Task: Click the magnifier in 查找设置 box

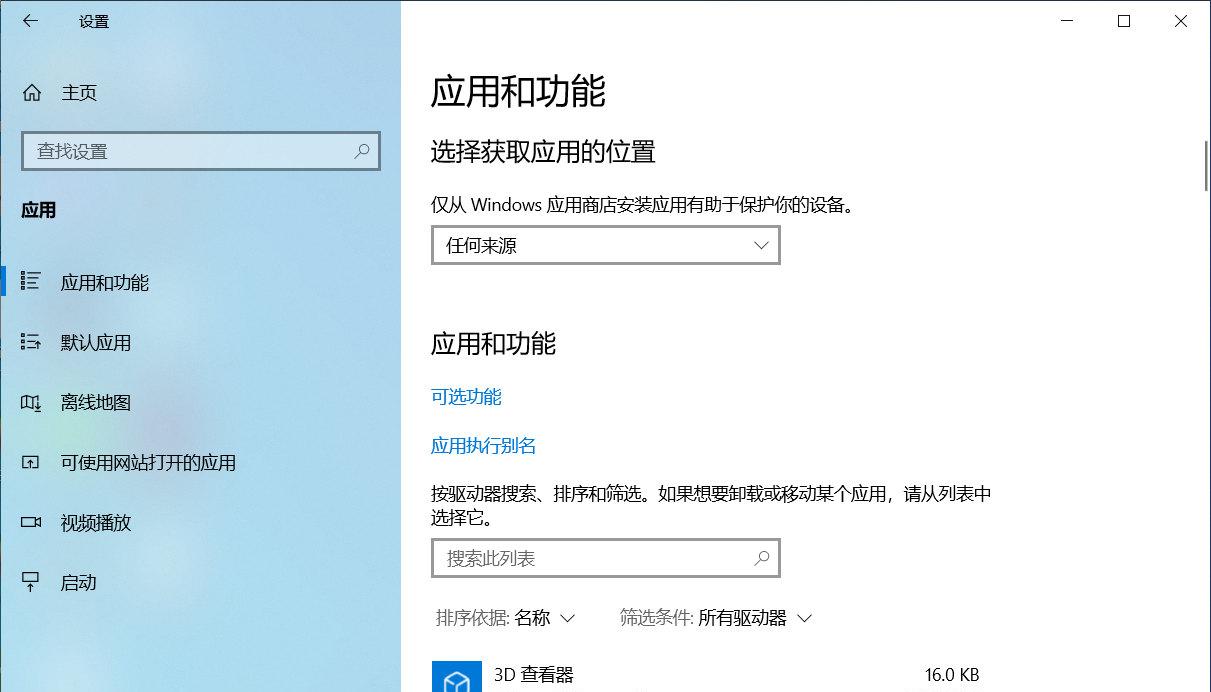Action: (x=362, y=151)
